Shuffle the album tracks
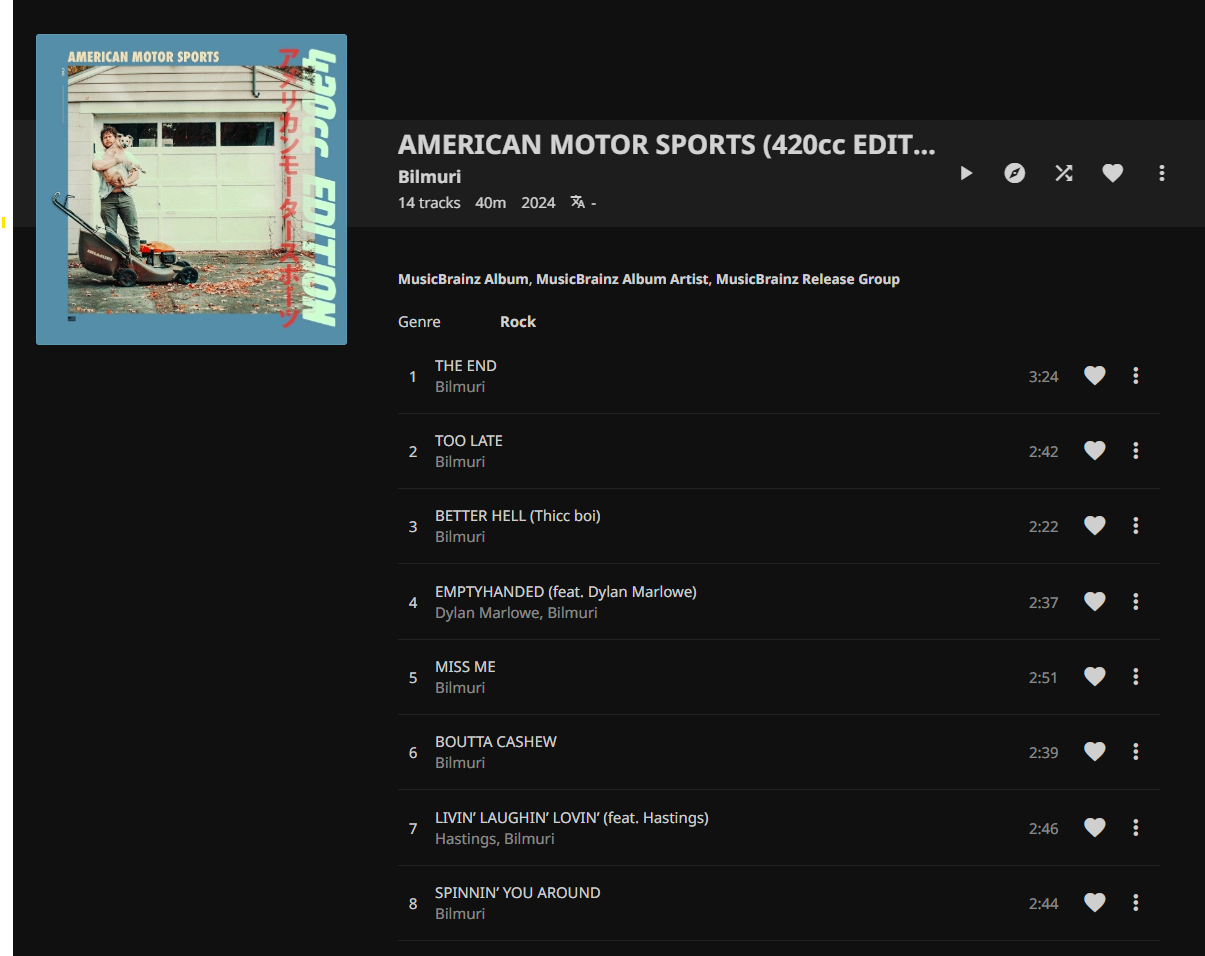1205x956 pixels. pos(1063,173)
